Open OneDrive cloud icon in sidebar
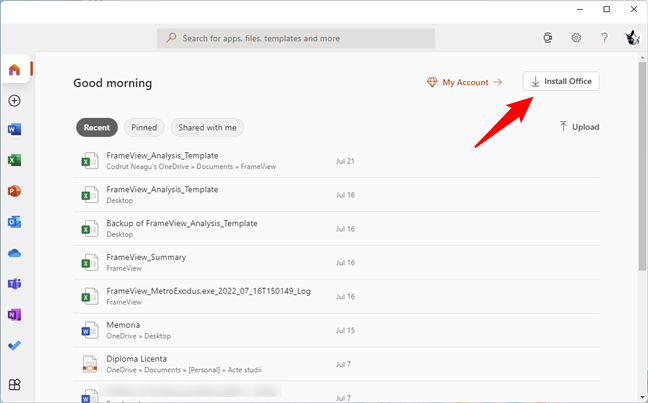The image size is (648, 403). click(14, 253)
